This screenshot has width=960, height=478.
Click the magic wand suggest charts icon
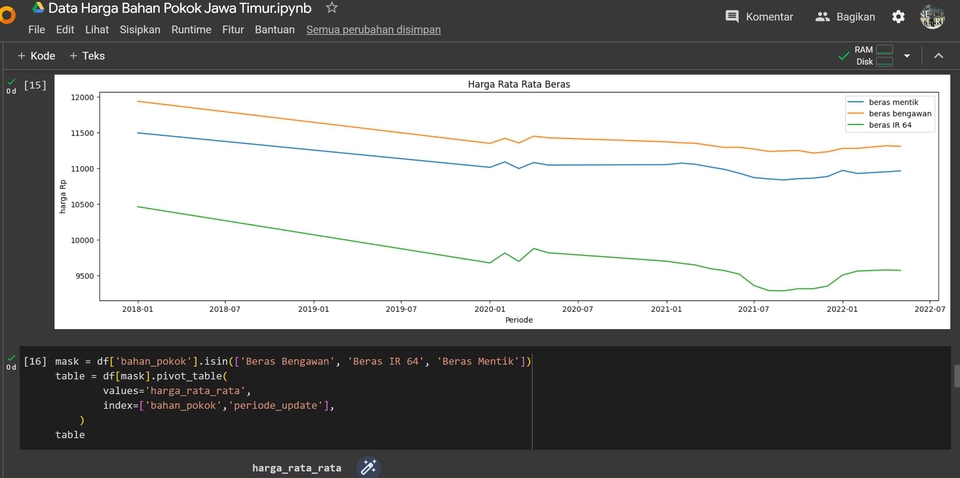click(368, 468)
